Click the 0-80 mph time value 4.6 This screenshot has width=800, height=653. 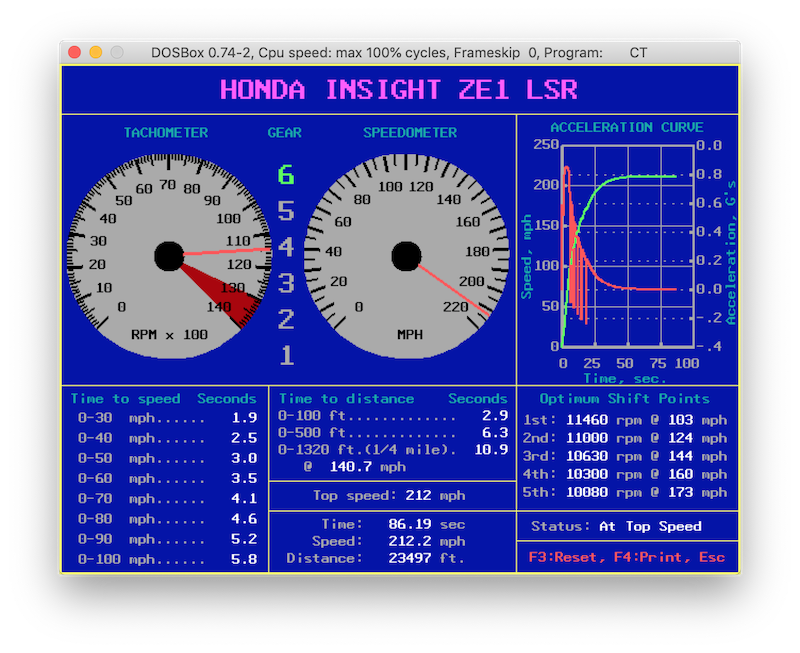(x=244, y=519)
